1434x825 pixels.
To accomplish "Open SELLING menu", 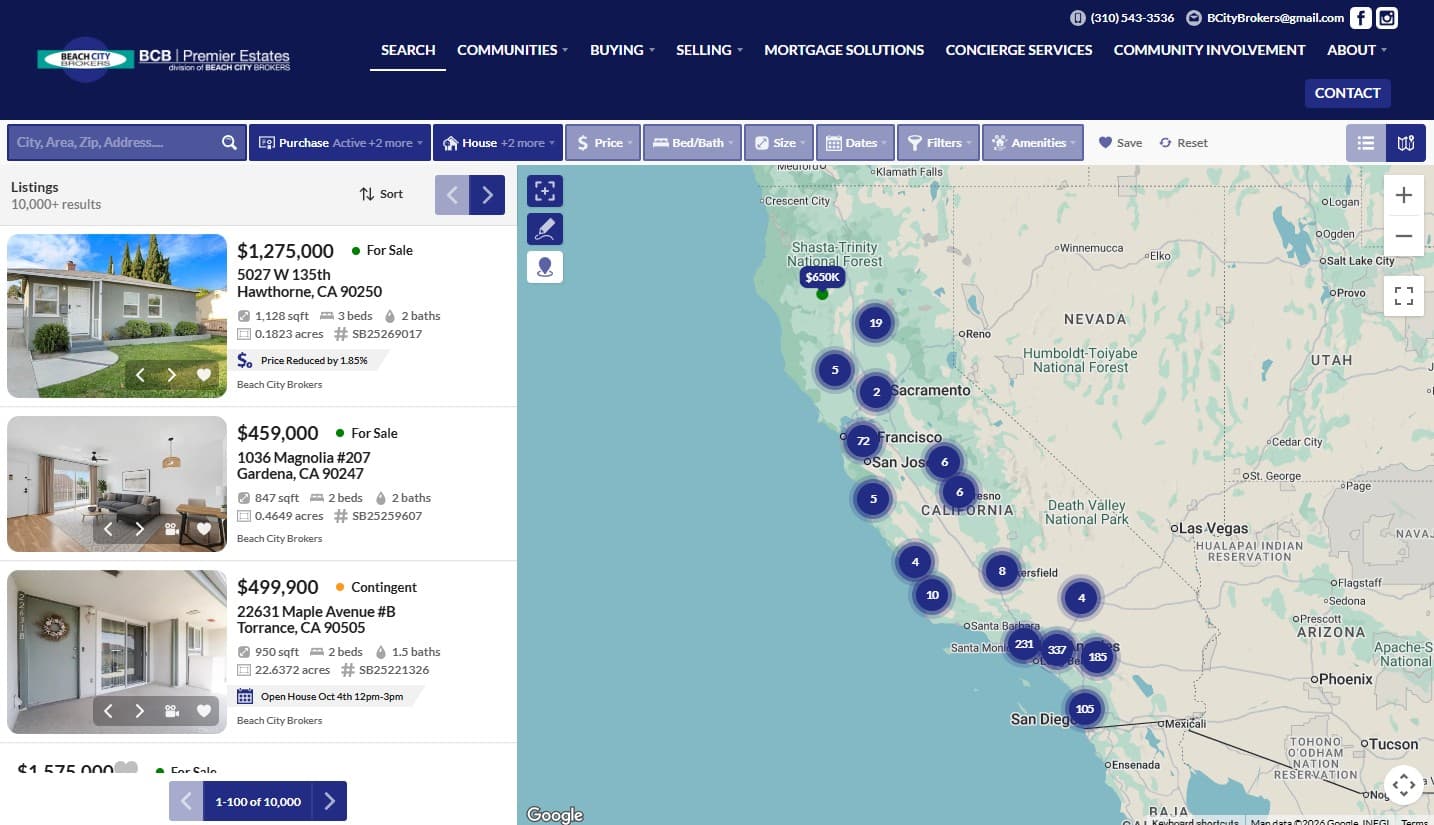I will pyautogui.click(x=709, y=50).
